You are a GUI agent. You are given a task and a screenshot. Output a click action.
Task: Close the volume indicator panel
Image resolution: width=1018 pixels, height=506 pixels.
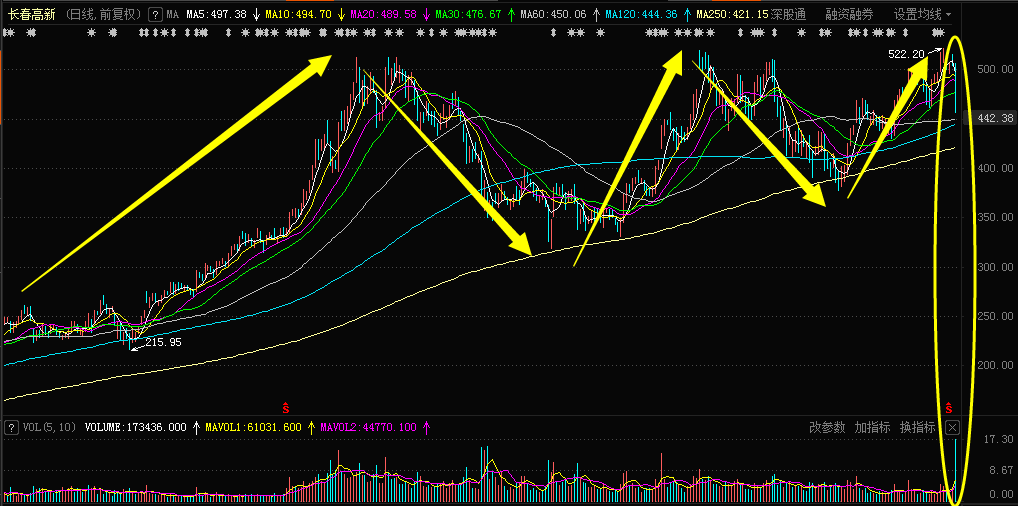952,427
